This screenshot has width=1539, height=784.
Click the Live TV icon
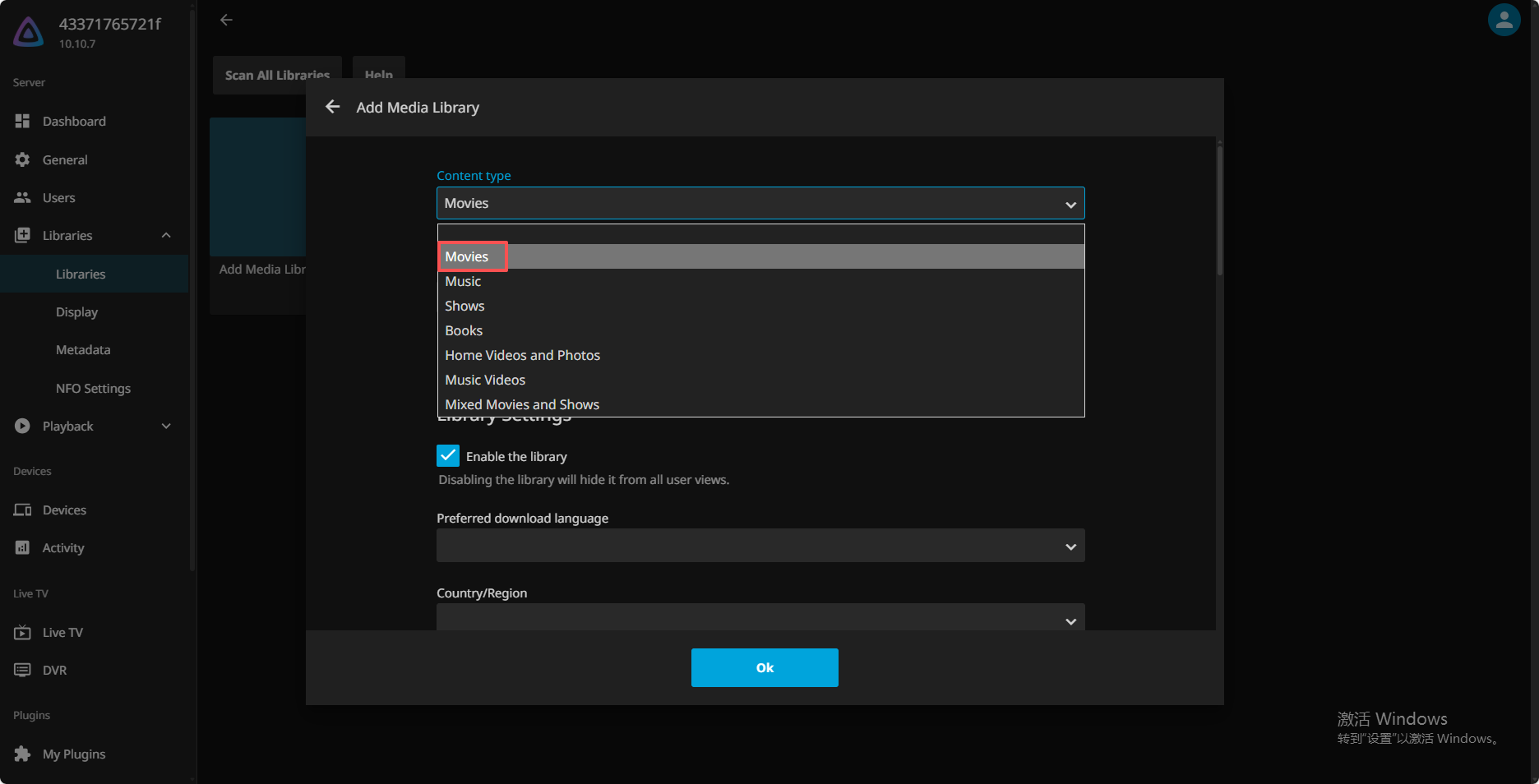click(22, 632)
